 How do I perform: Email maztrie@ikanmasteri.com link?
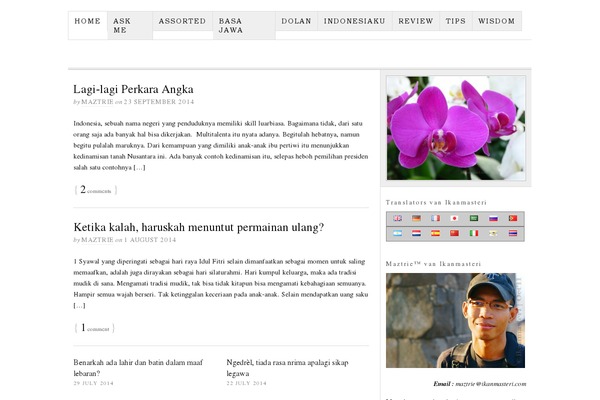coord(491,384)
